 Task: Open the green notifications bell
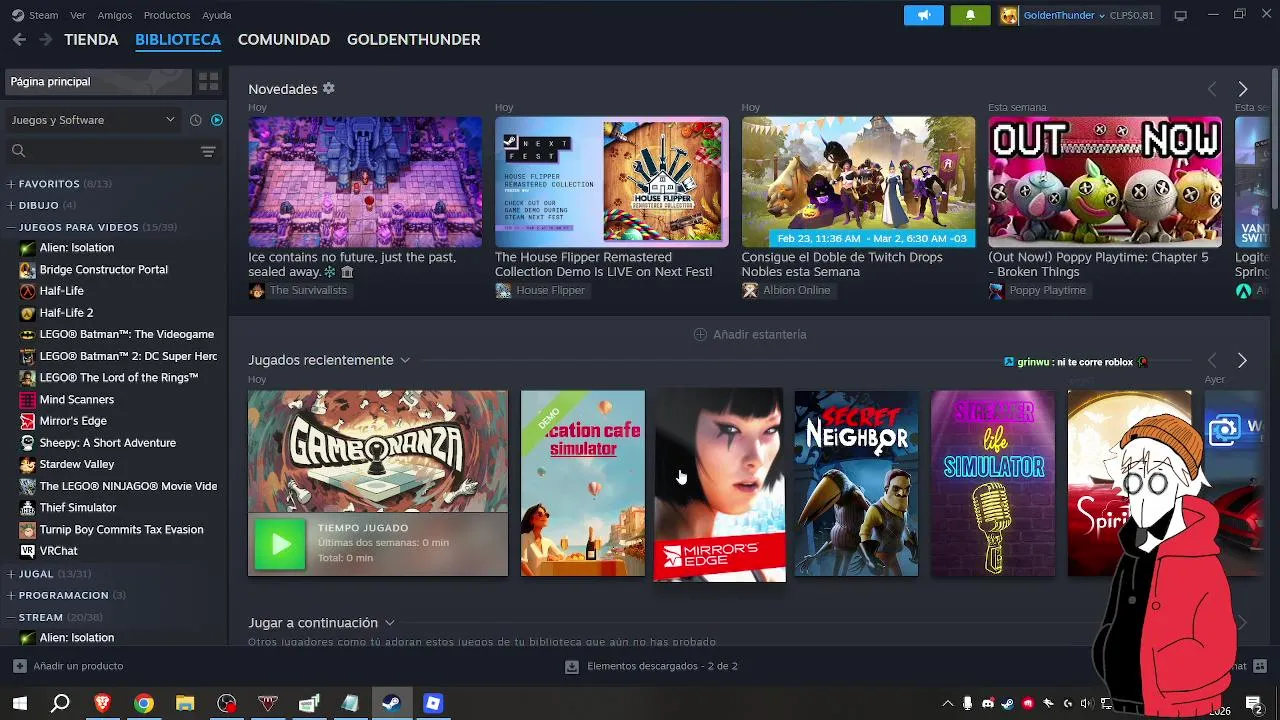click(x=970, y=15)
